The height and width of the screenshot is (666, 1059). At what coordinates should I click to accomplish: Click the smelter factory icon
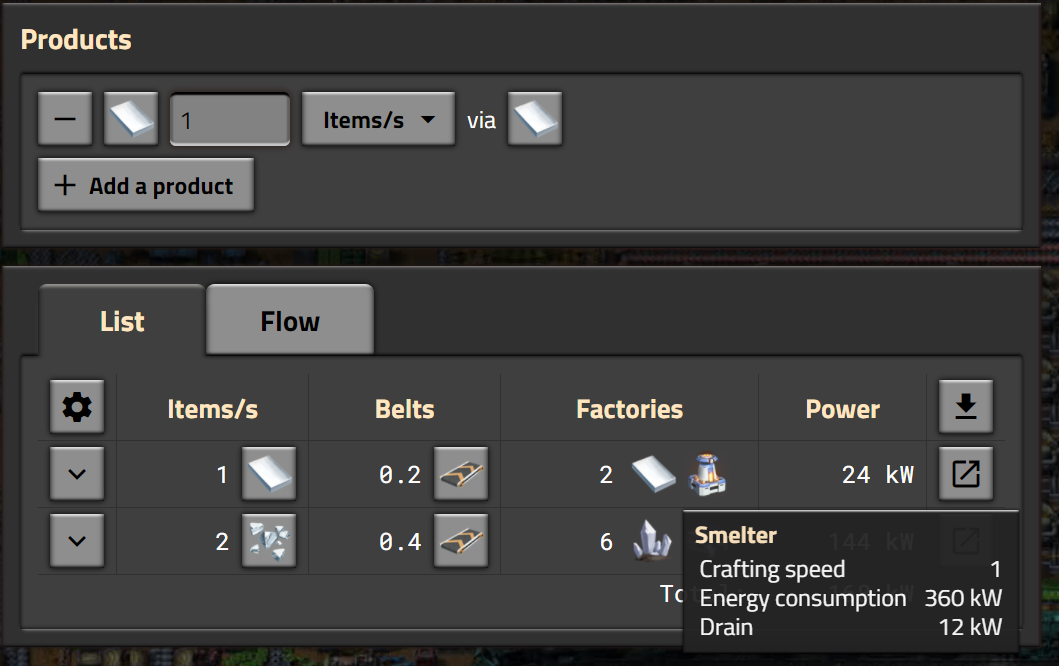[x=707, y=473]
